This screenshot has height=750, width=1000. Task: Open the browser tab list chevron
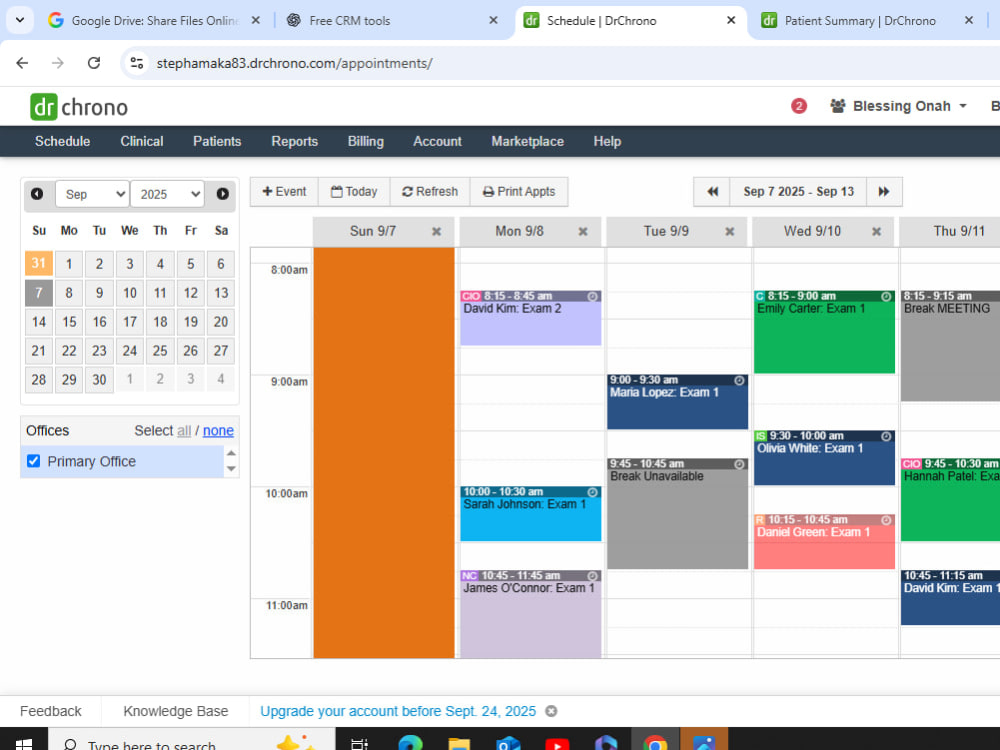tap(20, 20)
